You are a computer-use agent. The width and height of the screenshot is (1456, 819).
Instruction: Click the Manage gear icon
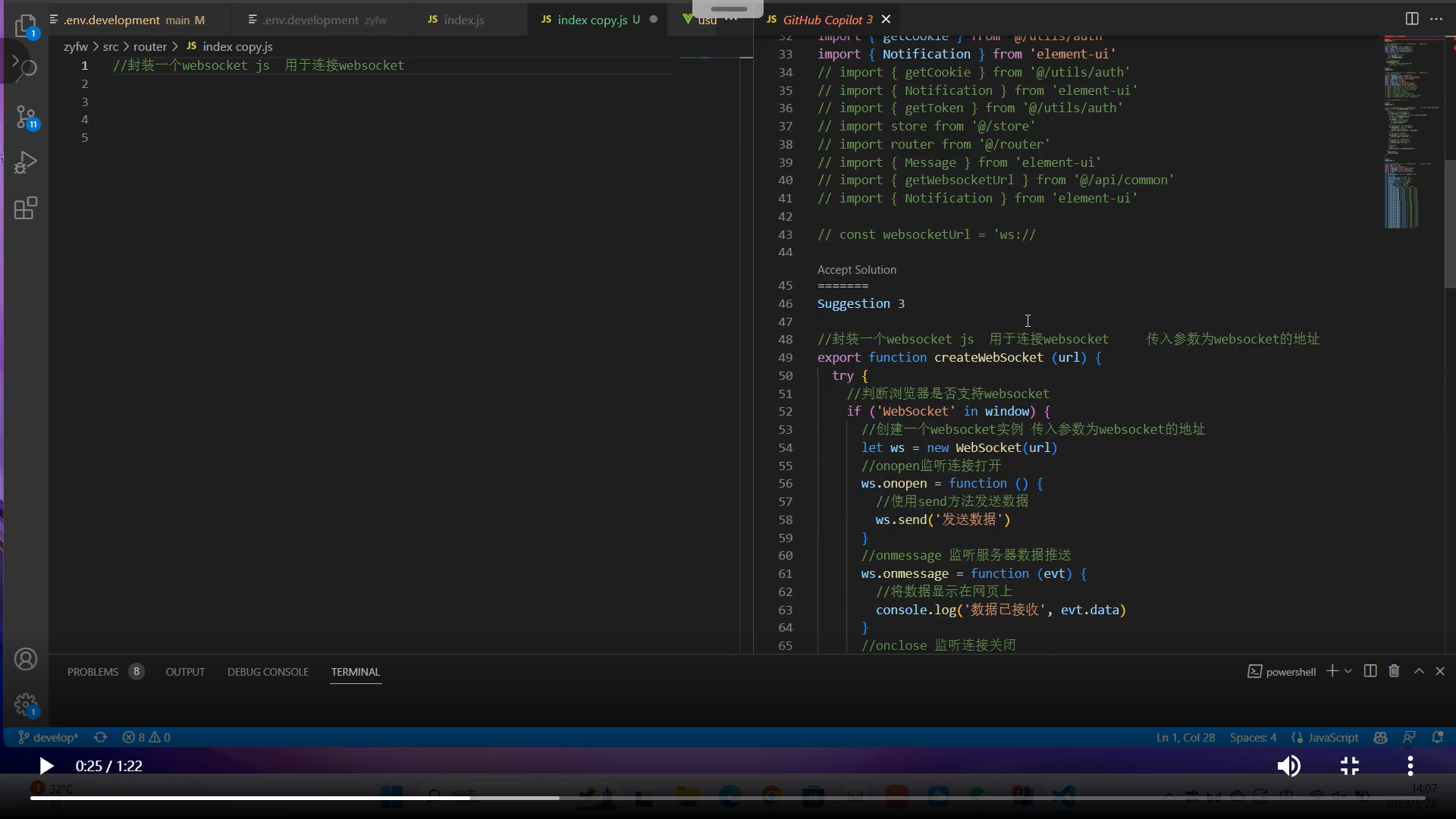point(25,704)
